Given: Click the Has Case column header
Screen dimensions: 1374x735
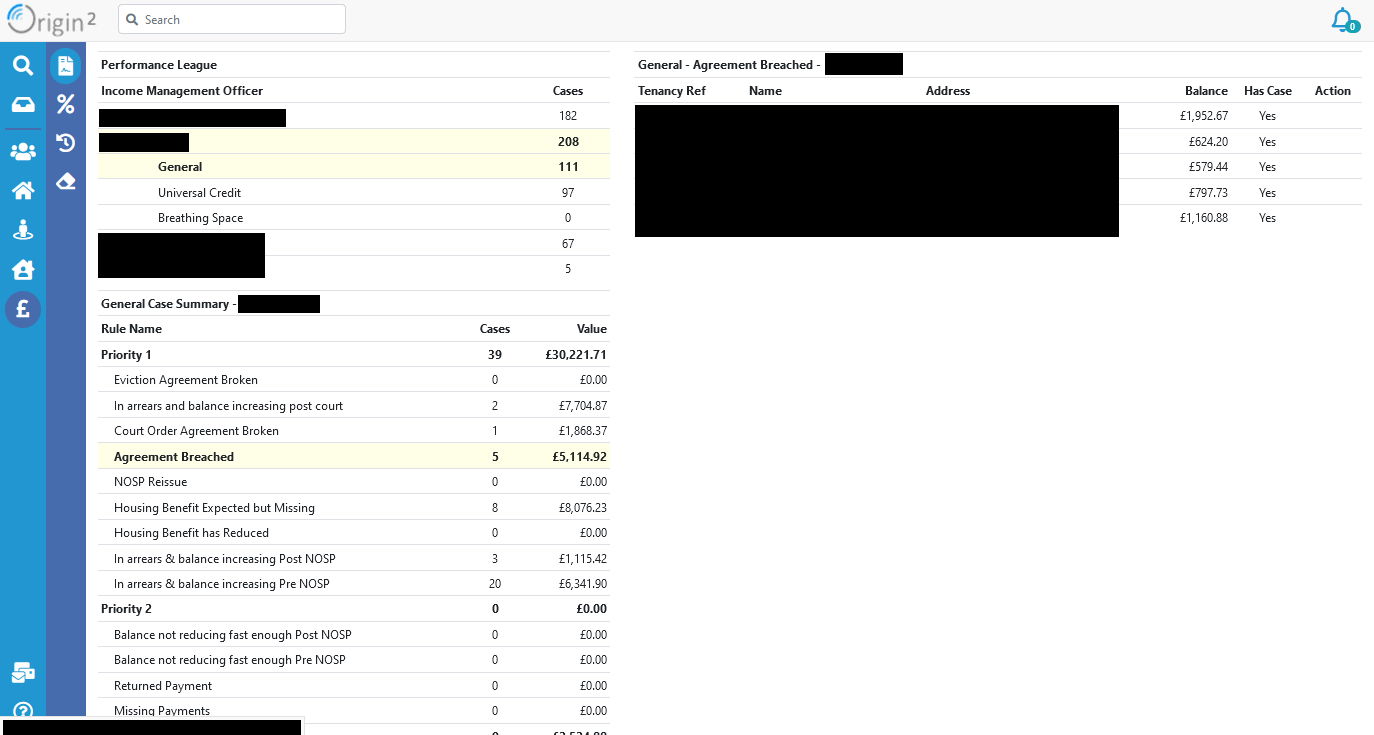Looking at the screenshot, I should click(1268, 91).
